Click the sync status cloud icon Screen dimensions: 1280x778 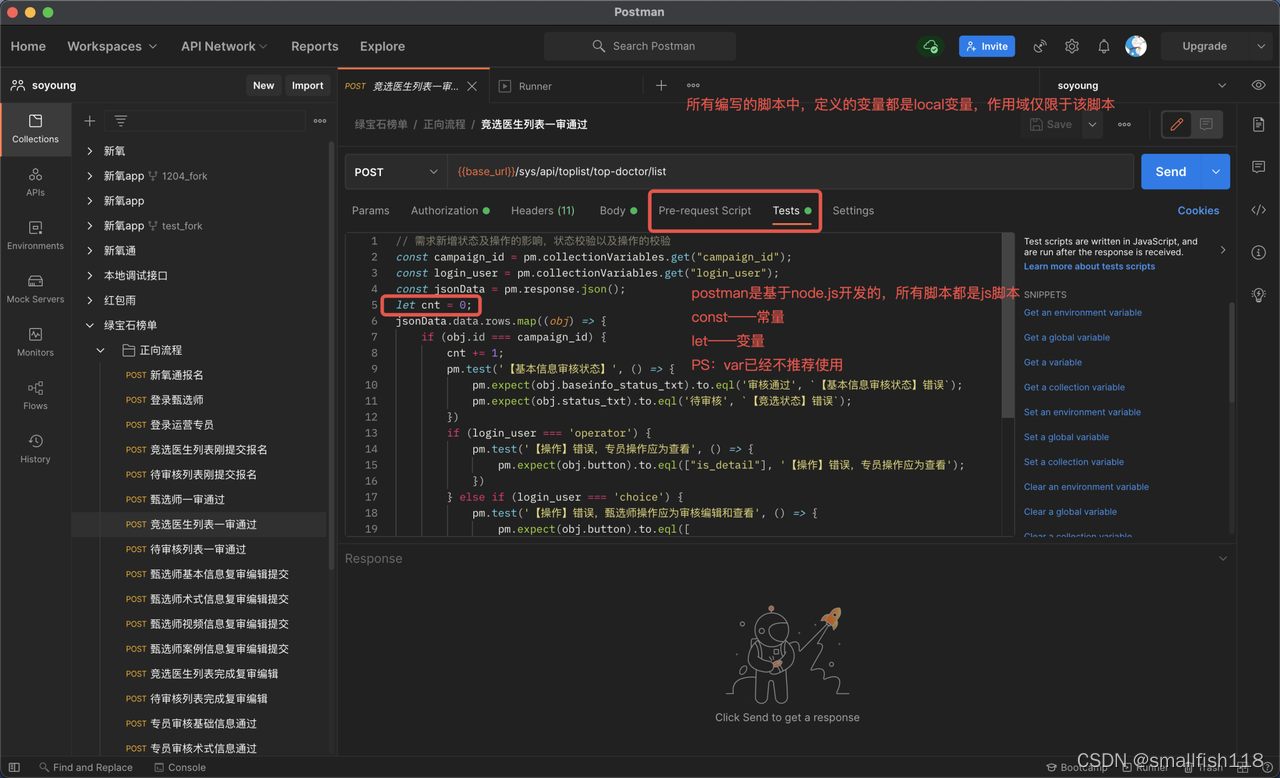(931, 46)
